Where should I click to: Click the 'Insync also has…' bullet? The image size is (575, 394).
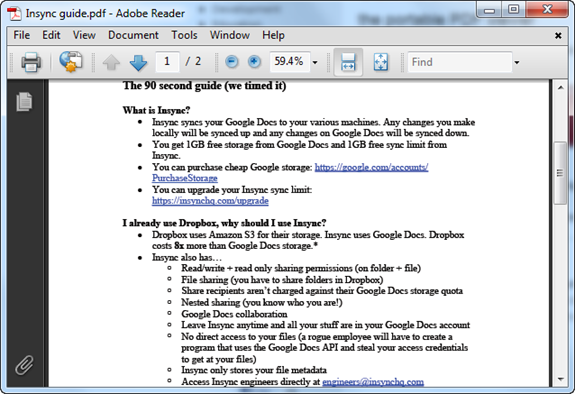coord(187,257)
